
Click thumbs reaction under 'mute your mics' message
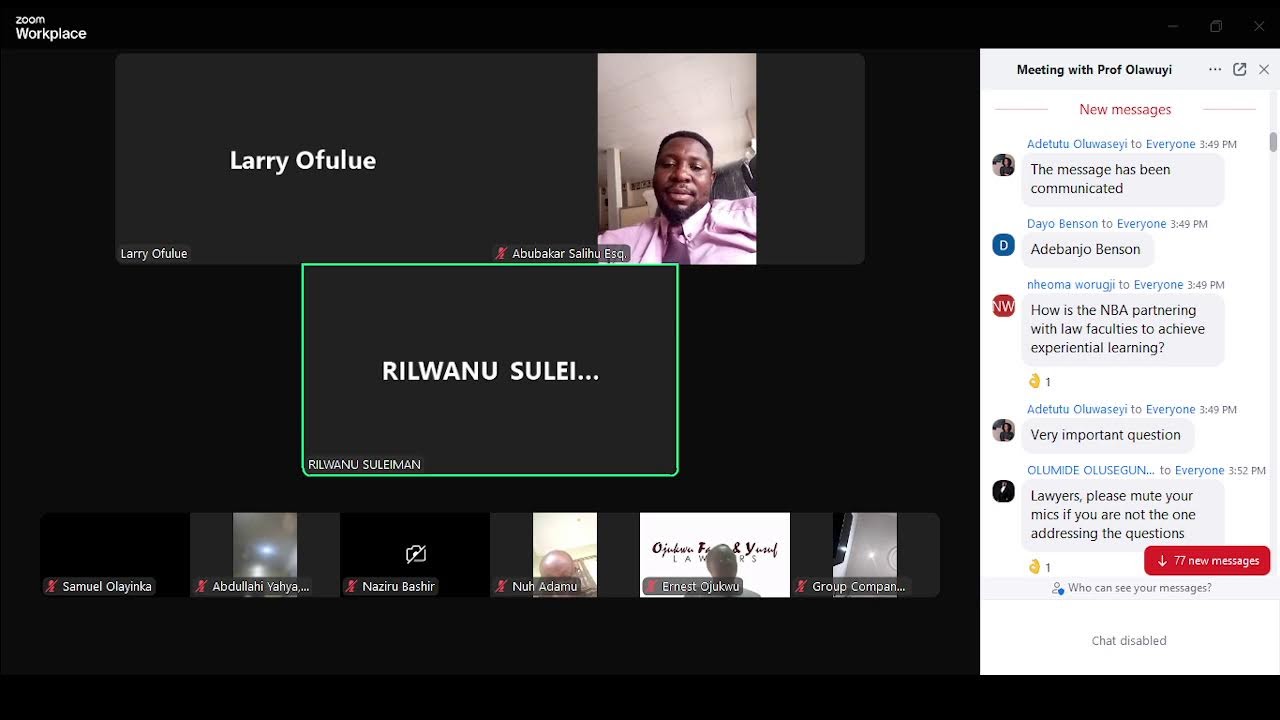coord(1040,567)
